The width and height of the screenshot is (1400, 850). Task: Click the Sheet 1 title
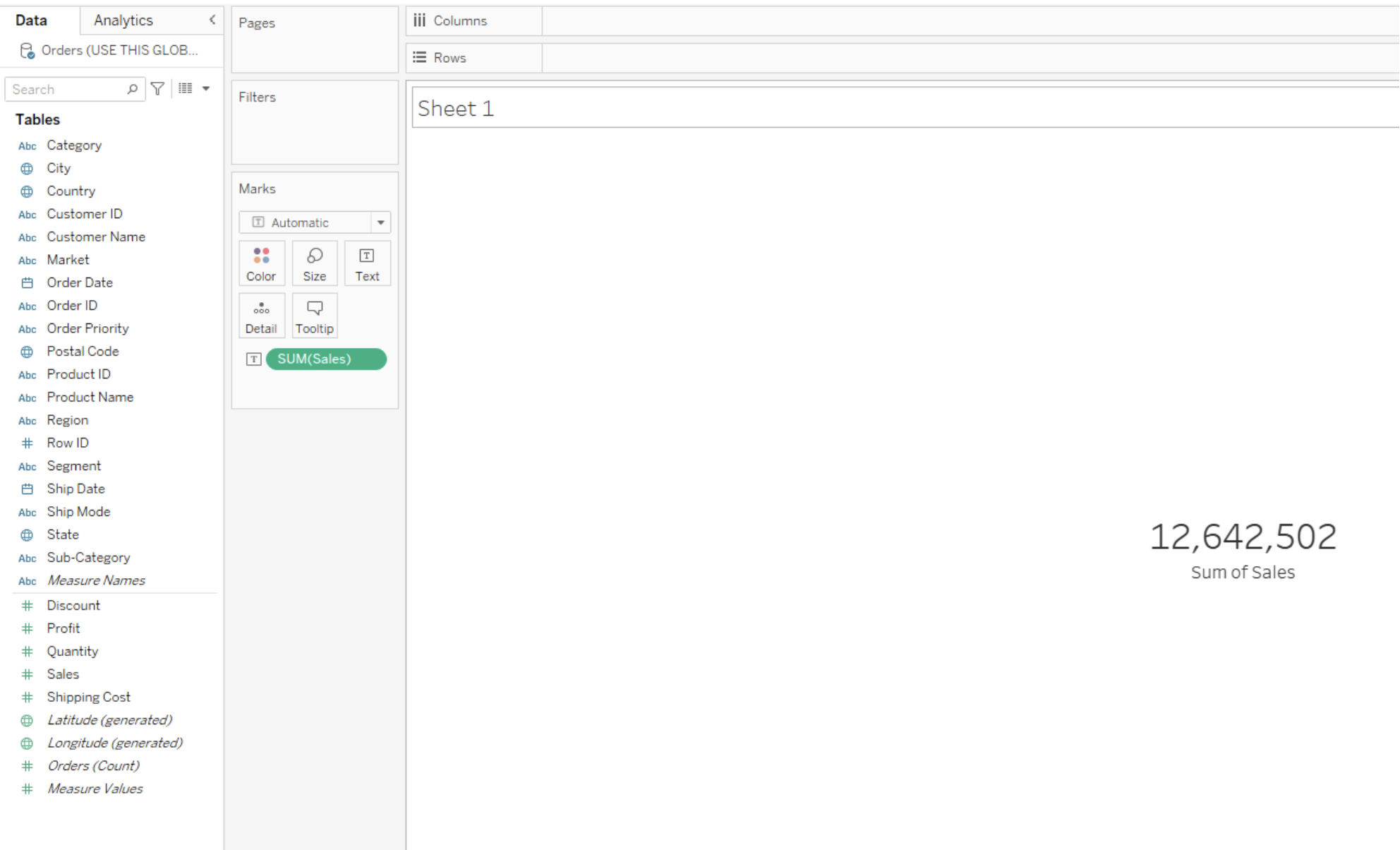455,108
